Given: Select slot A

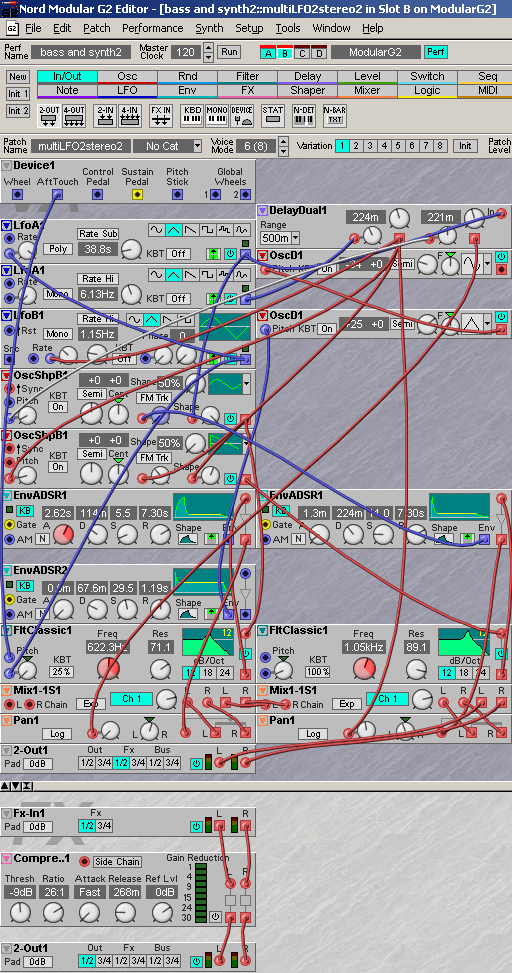Looking at the screenshot, I should (267, 53).
